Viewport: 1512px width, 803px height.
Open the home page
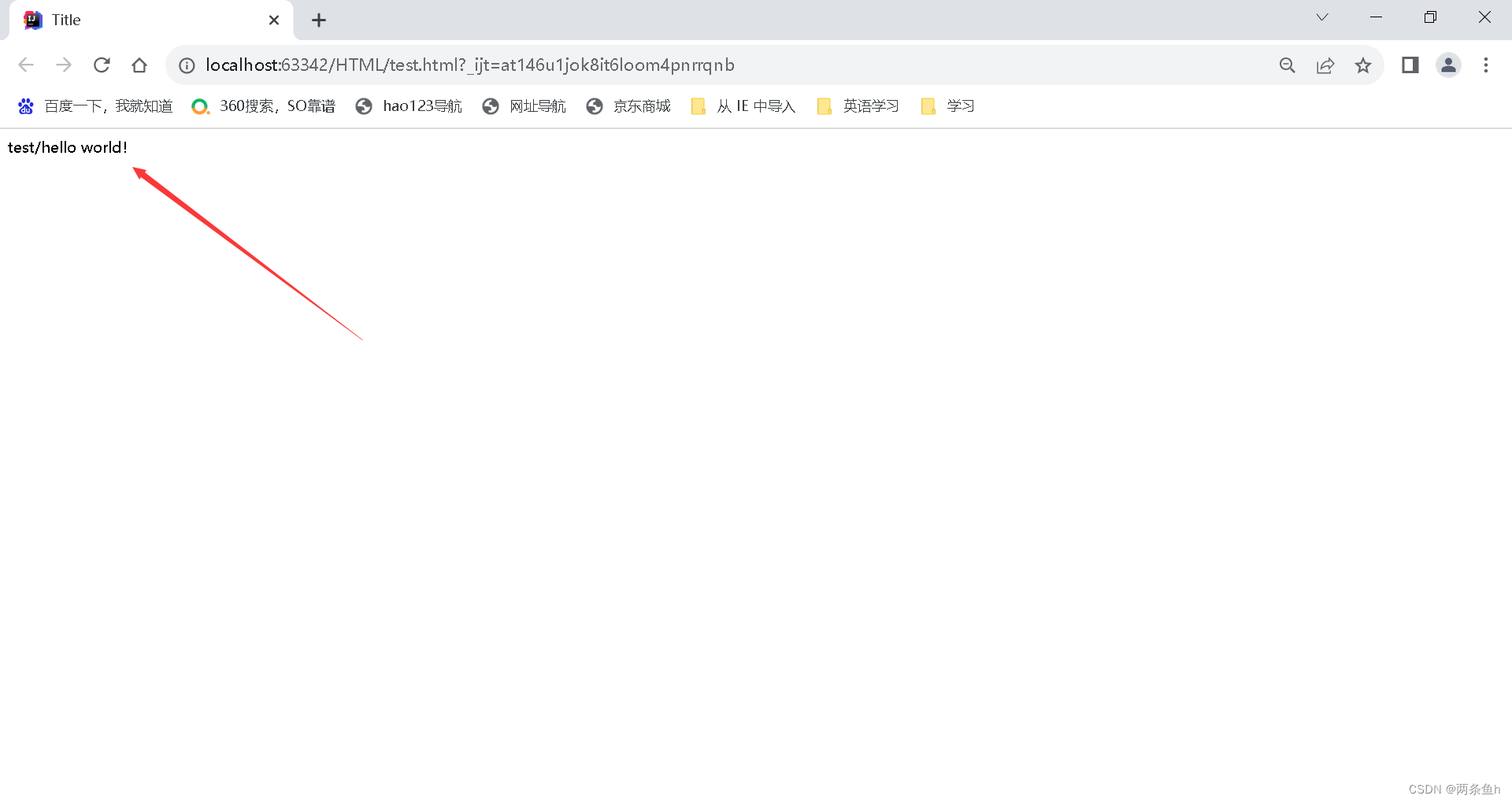[139, 65]
